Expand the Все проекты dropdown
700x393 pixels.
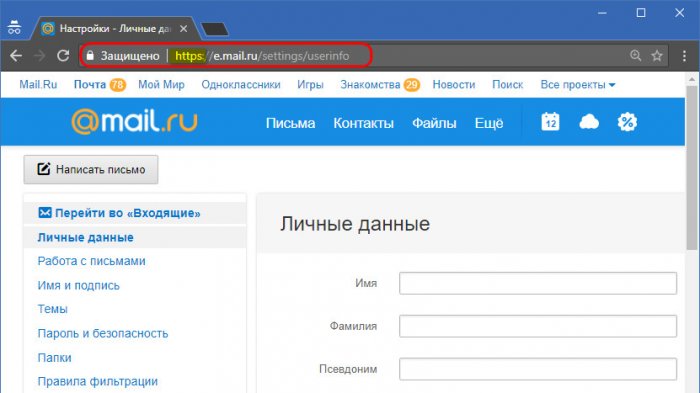click(578, 84)
